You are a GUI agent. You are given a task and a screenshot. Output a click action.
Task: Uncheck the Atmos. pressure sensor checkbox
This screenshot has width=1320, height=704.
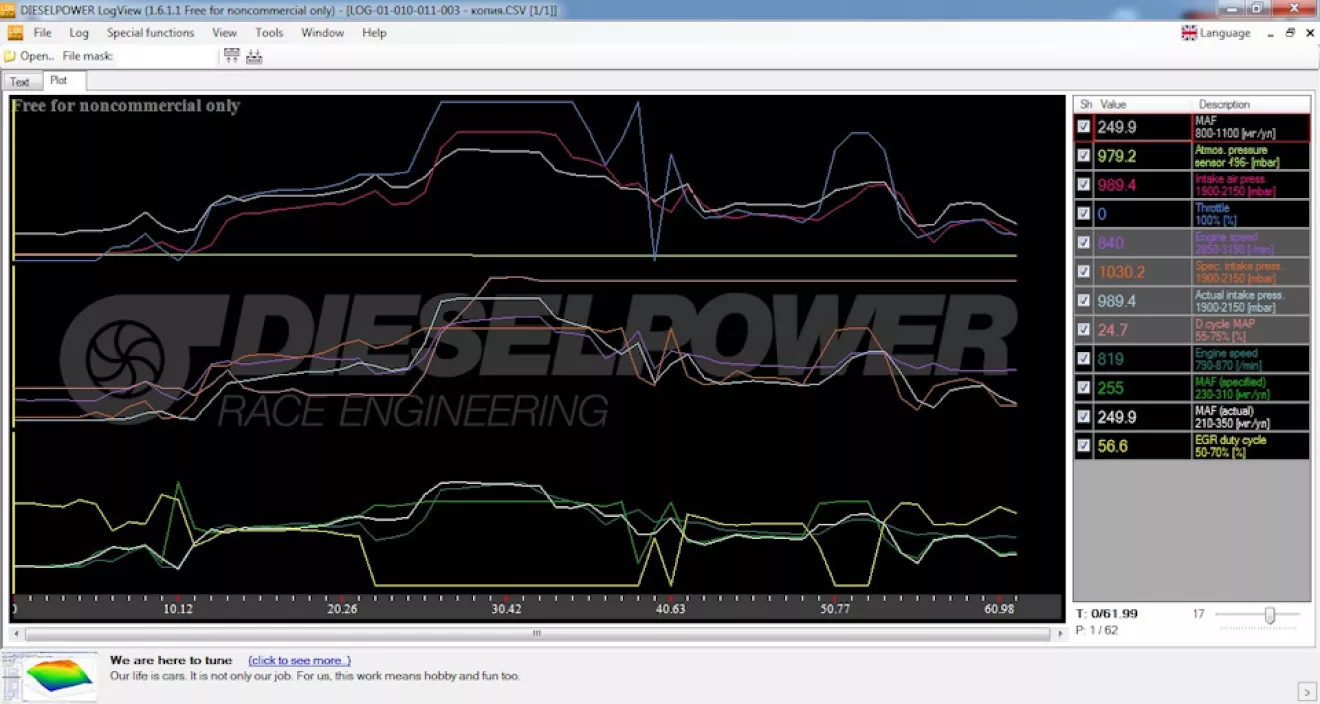coord(1083,156)
